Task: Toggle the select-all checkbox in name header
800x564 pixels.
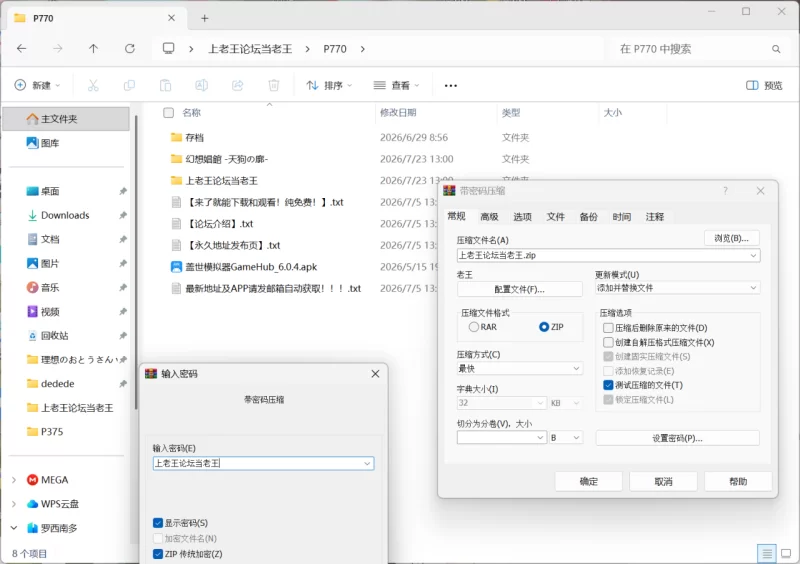Action: (168, 113)
